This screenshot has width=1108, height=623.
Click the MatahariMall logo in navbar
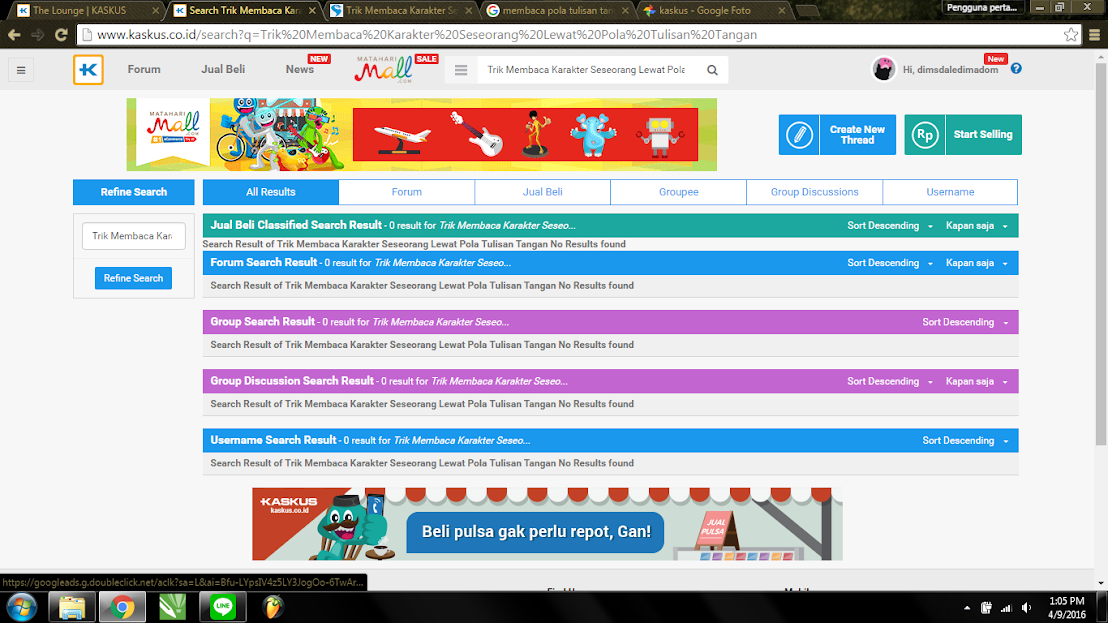click(384, 69)
